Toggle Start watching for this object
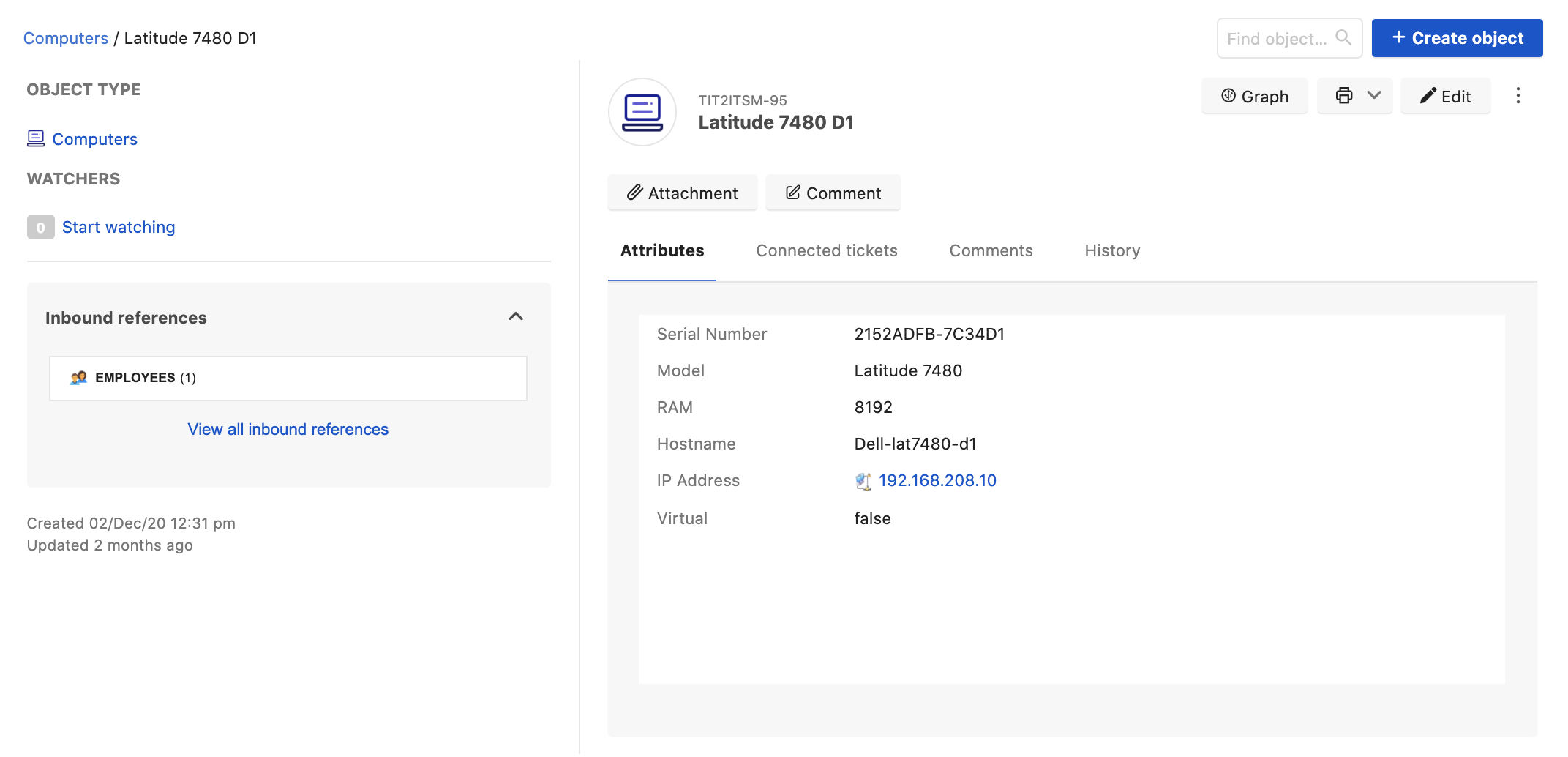The image size is (1568, 757). 119,228
